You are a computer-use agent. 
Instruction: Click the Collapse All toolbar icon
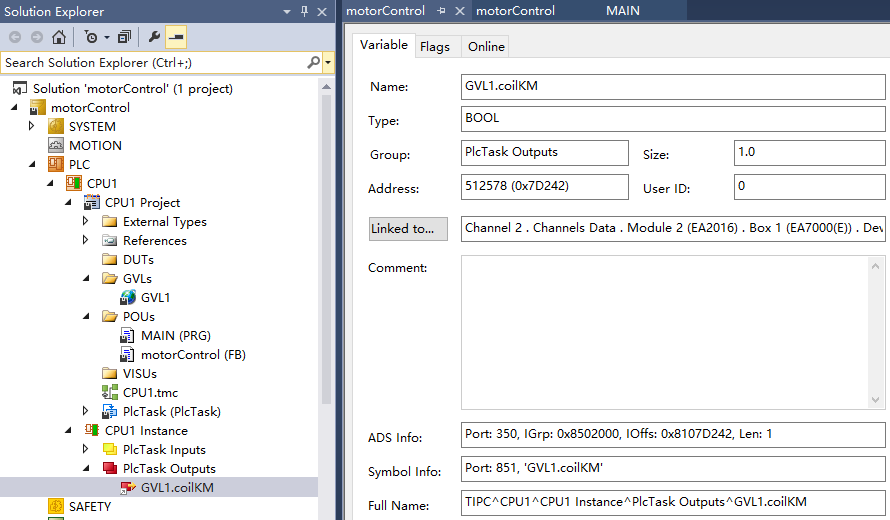click(124, 37)
